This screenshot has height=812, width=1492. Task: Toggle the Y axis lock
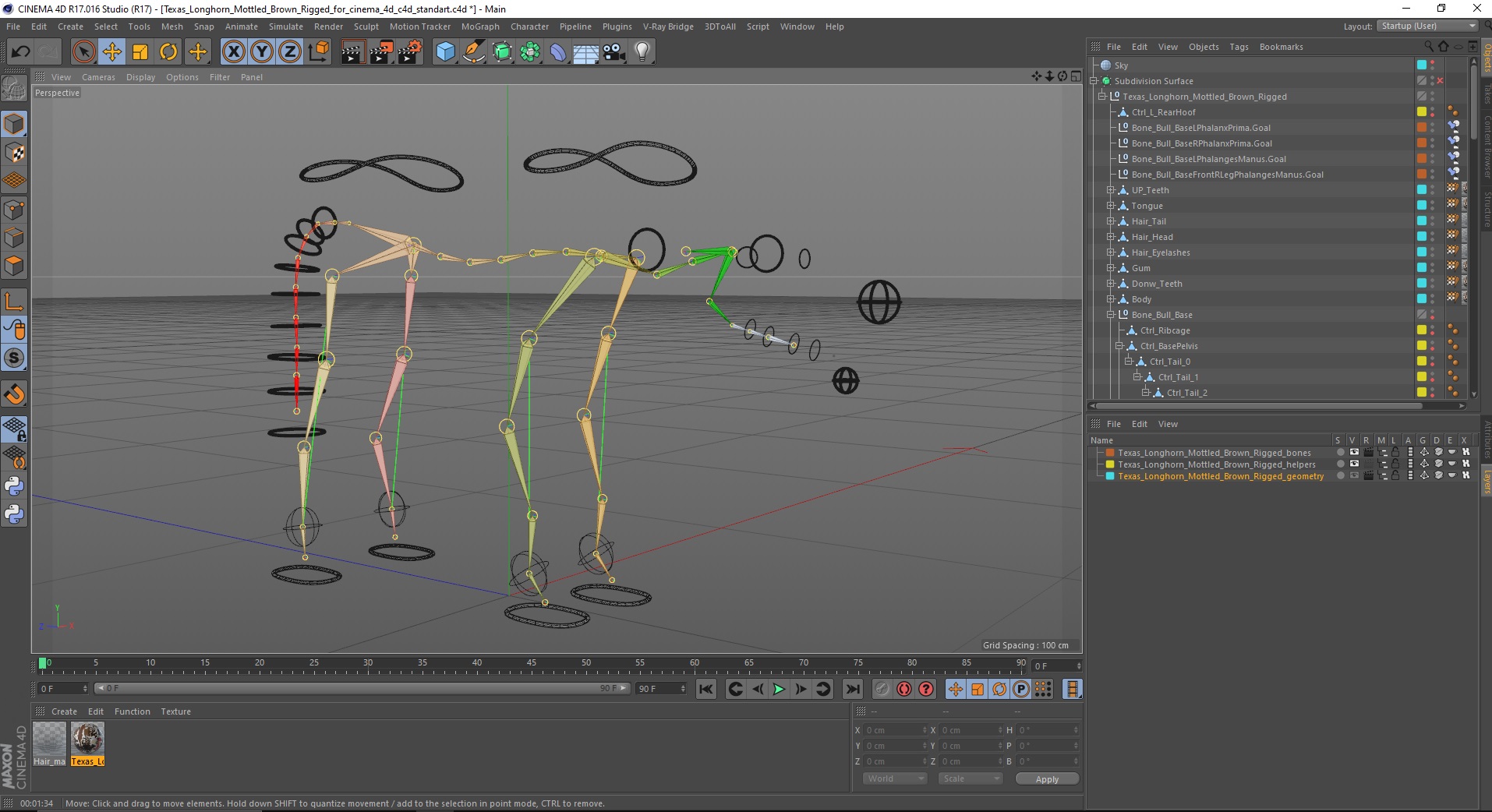262,52
